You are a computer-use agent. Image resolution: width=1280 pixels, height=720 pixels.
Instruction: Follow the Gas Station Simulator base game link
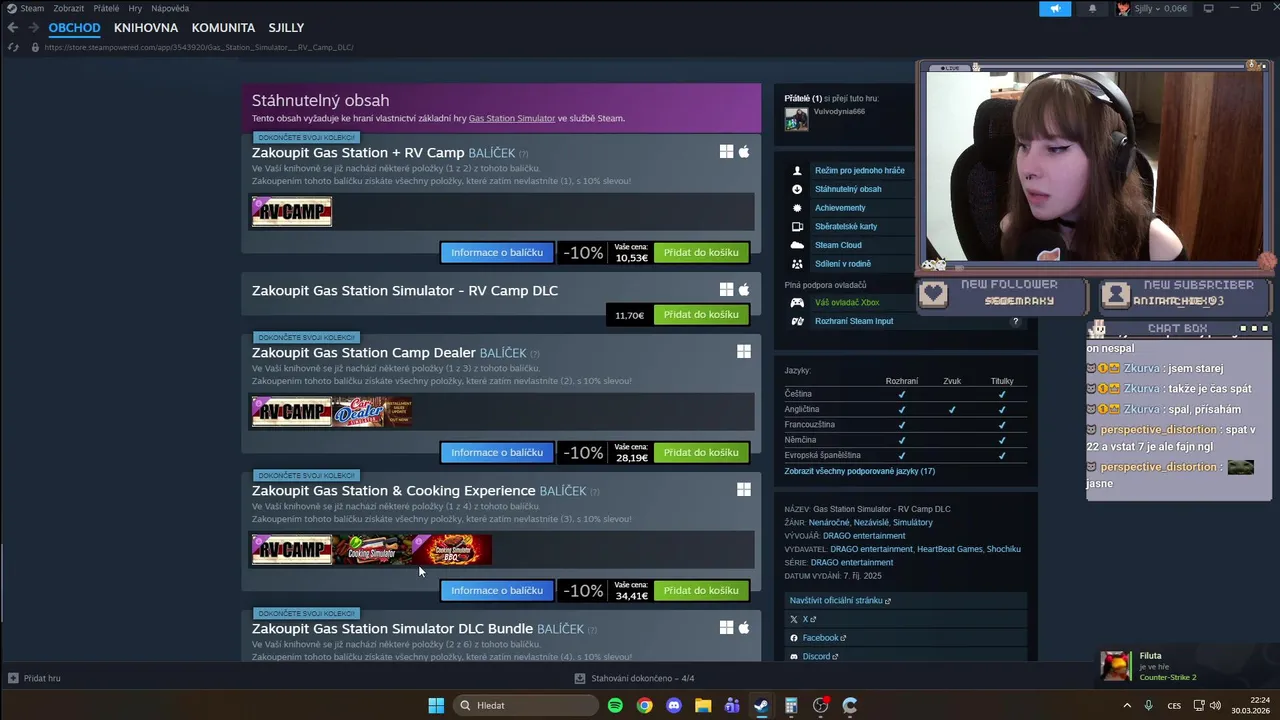(x=511, y=118)
